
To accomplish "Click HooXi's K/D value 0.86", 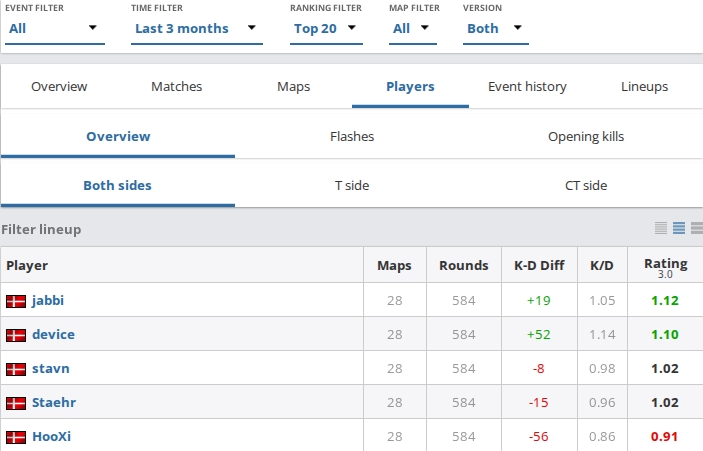I will pyautogui.click(x=602, y=437).
